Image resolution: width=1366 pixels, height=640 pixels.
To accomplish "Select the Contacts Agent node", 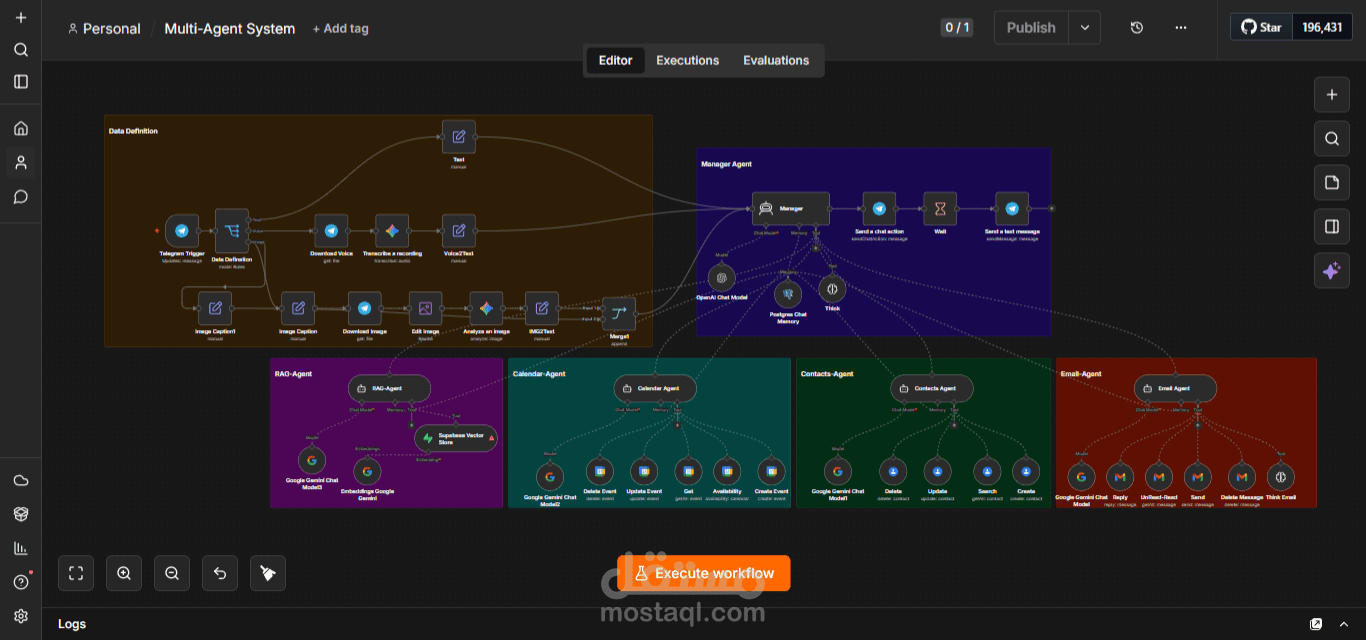I will [x=932, y=388].
